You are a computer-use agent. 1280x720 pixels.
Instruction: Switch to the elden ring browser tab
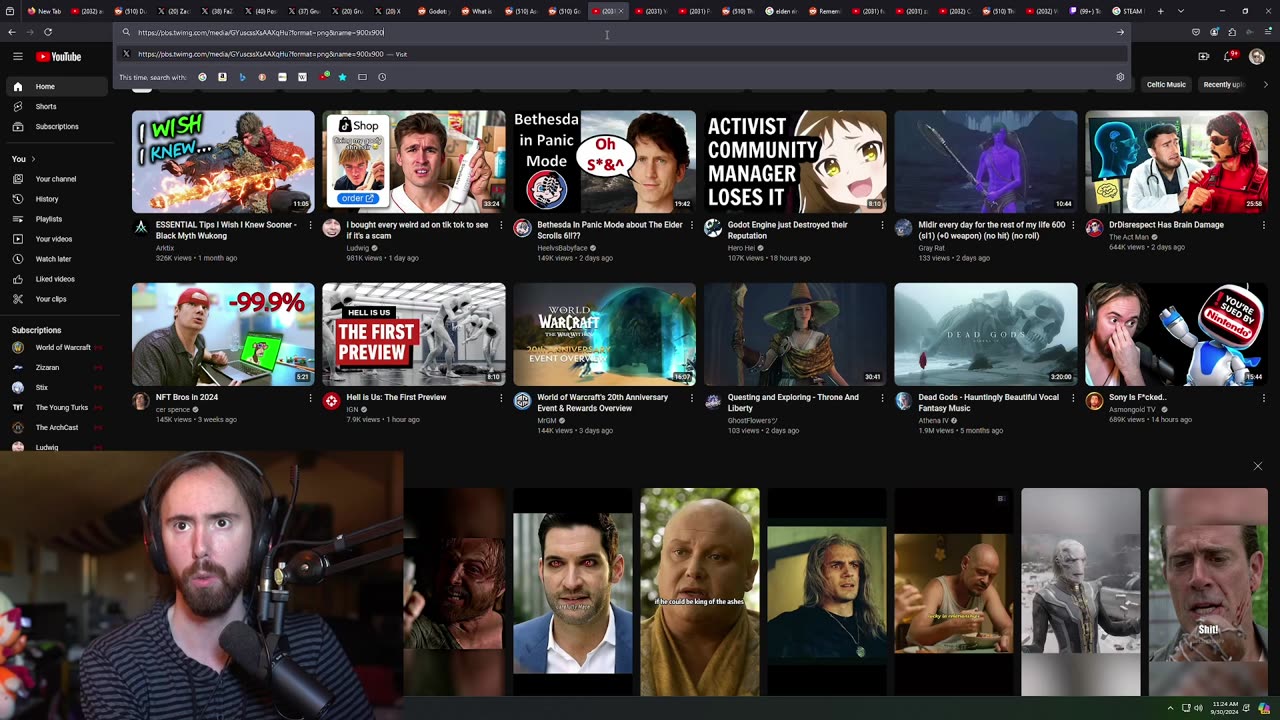(x=782, y=11)
